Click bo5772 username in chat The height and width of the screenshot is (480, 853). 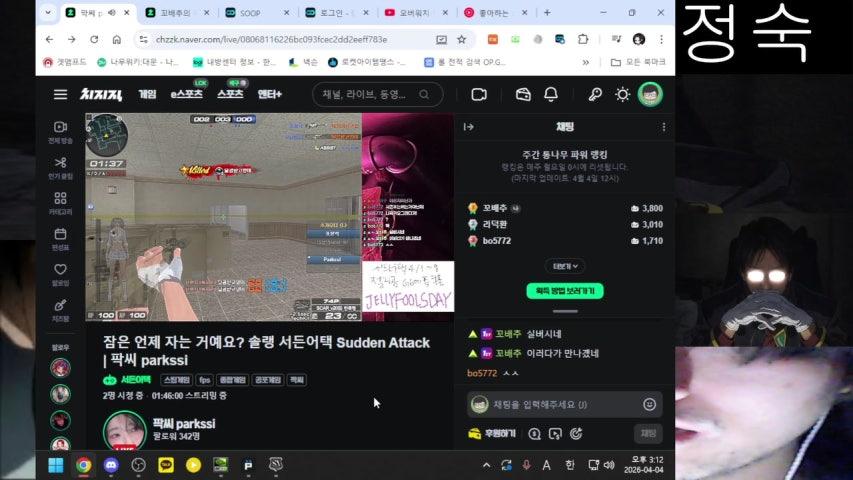(482, 373)
